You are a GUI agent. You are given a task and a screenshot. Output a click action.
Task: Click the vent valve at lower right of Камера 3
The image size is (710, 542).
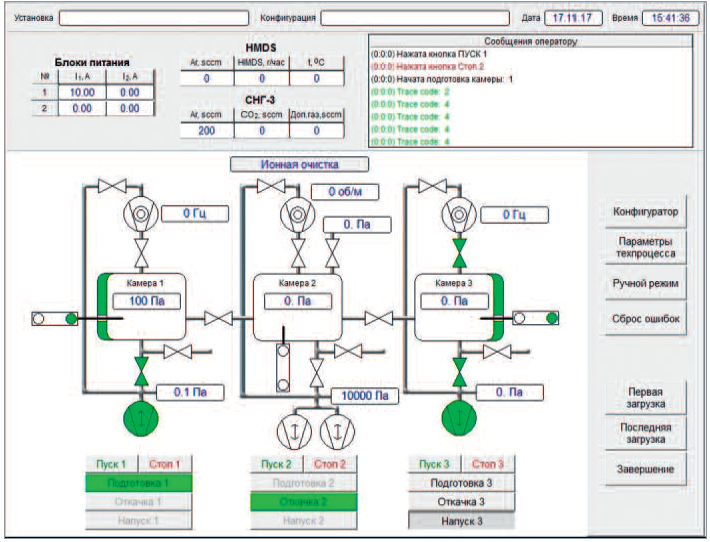tap(497, 352)
